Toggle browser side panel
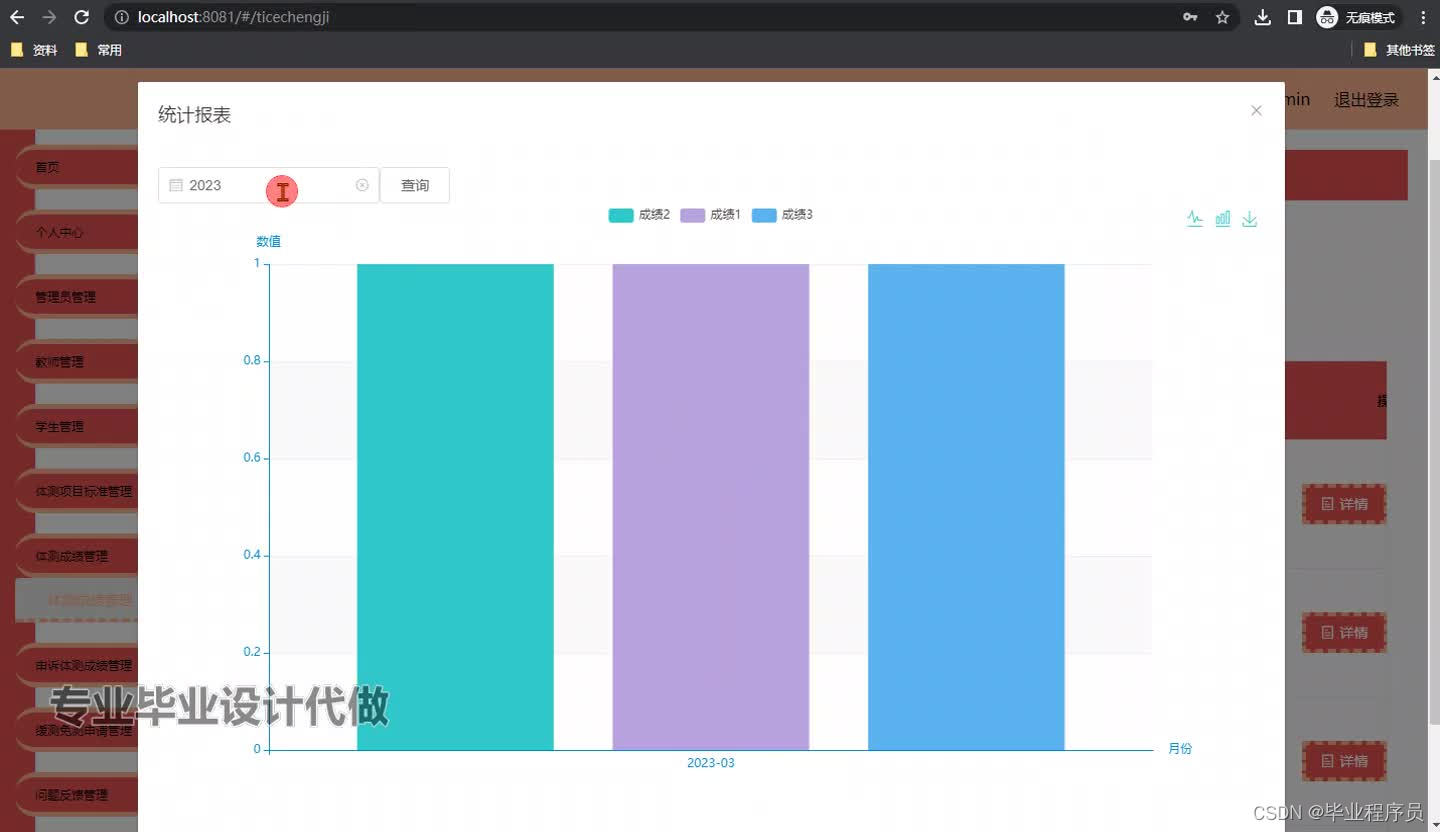This screenshot has height=832, width=1440. (x=1294, y=17)
